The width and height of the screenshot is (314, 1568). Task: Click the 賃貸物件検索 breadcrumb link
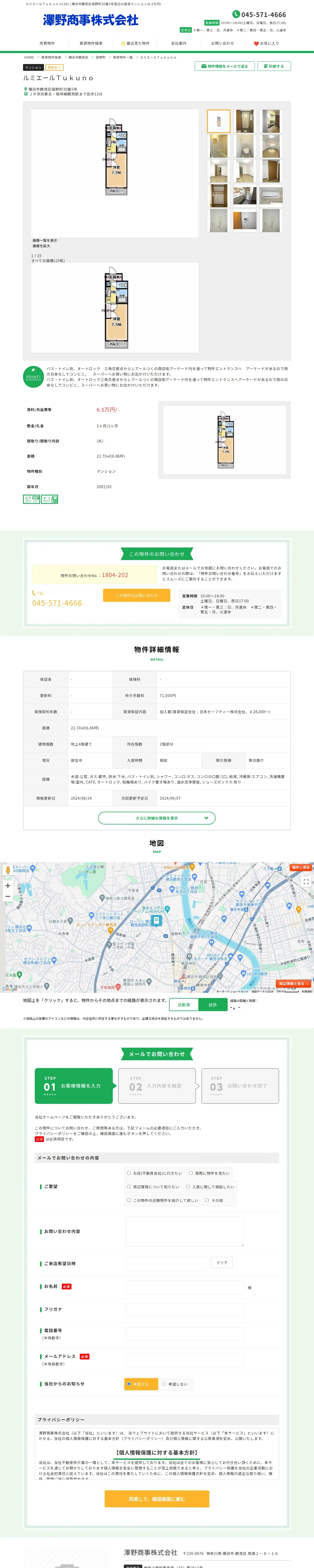click(51, 57)
